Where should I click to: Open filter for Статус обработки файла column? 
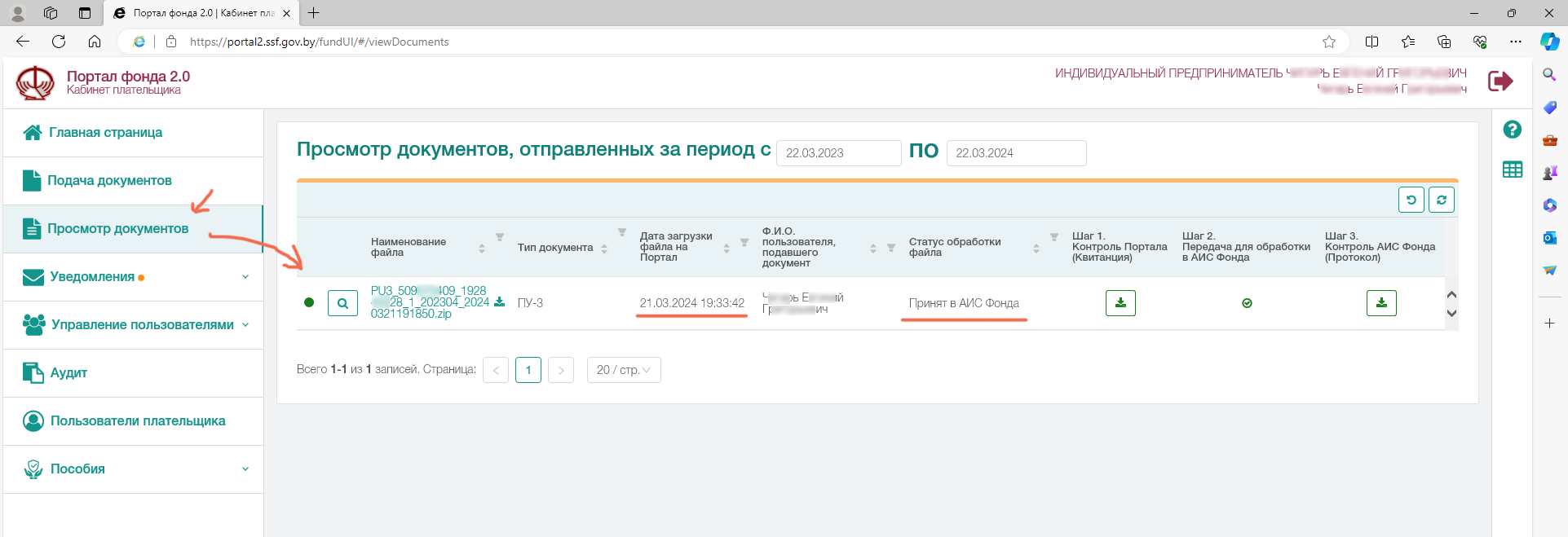[x=1053, y=237]
